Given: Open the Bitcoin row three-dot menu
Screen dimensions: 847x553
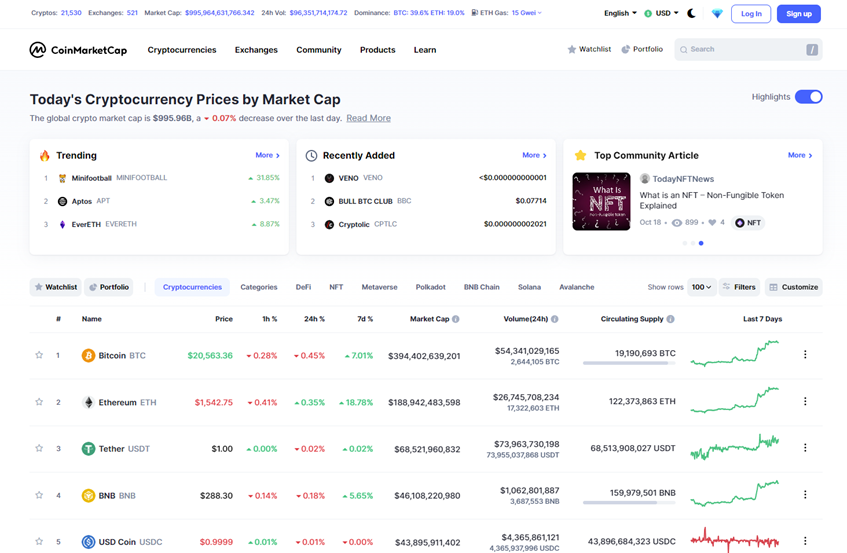Looking at the screenshot, I should coord(805,354).
